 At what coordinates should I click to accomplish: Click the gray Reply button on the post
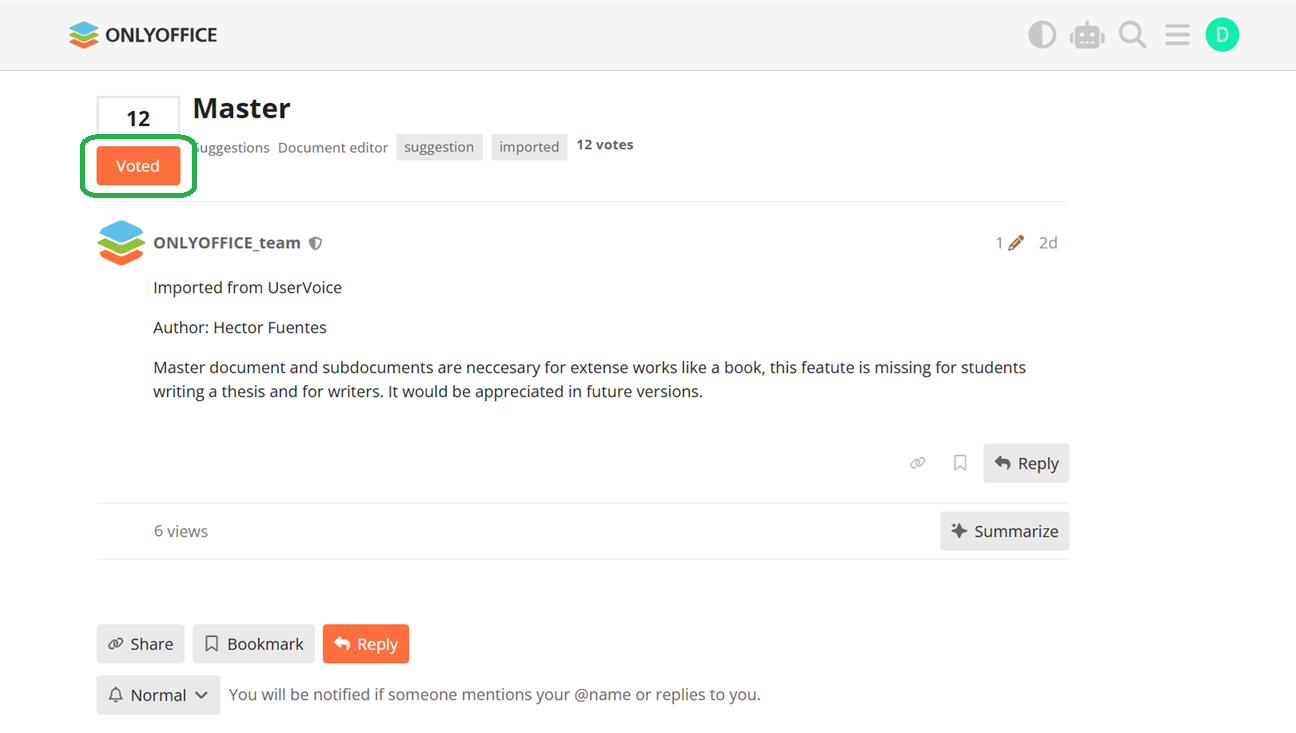(x=1026, y=463)
